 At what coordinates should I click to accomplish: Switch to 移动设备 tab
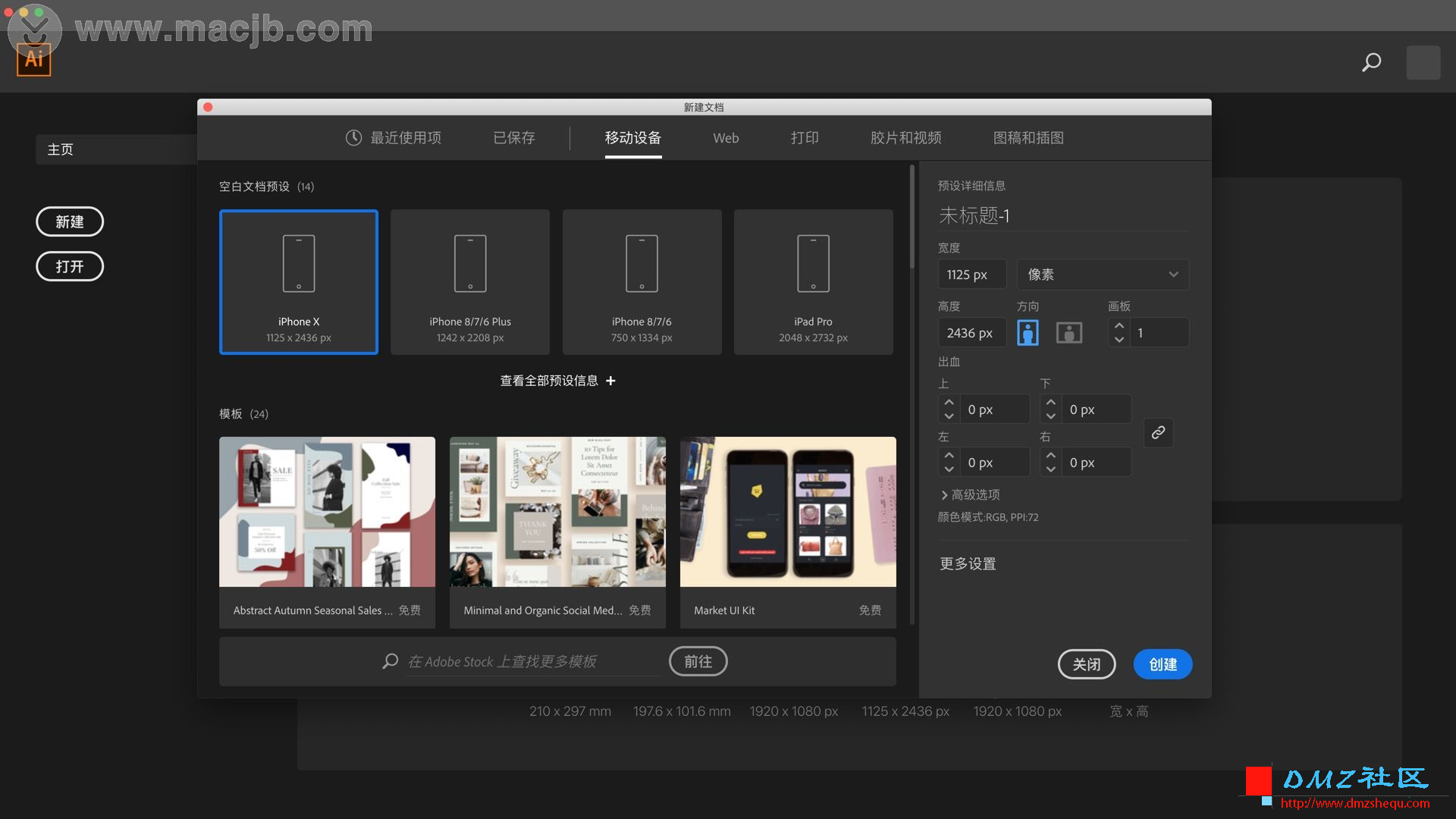coord(633,138)
